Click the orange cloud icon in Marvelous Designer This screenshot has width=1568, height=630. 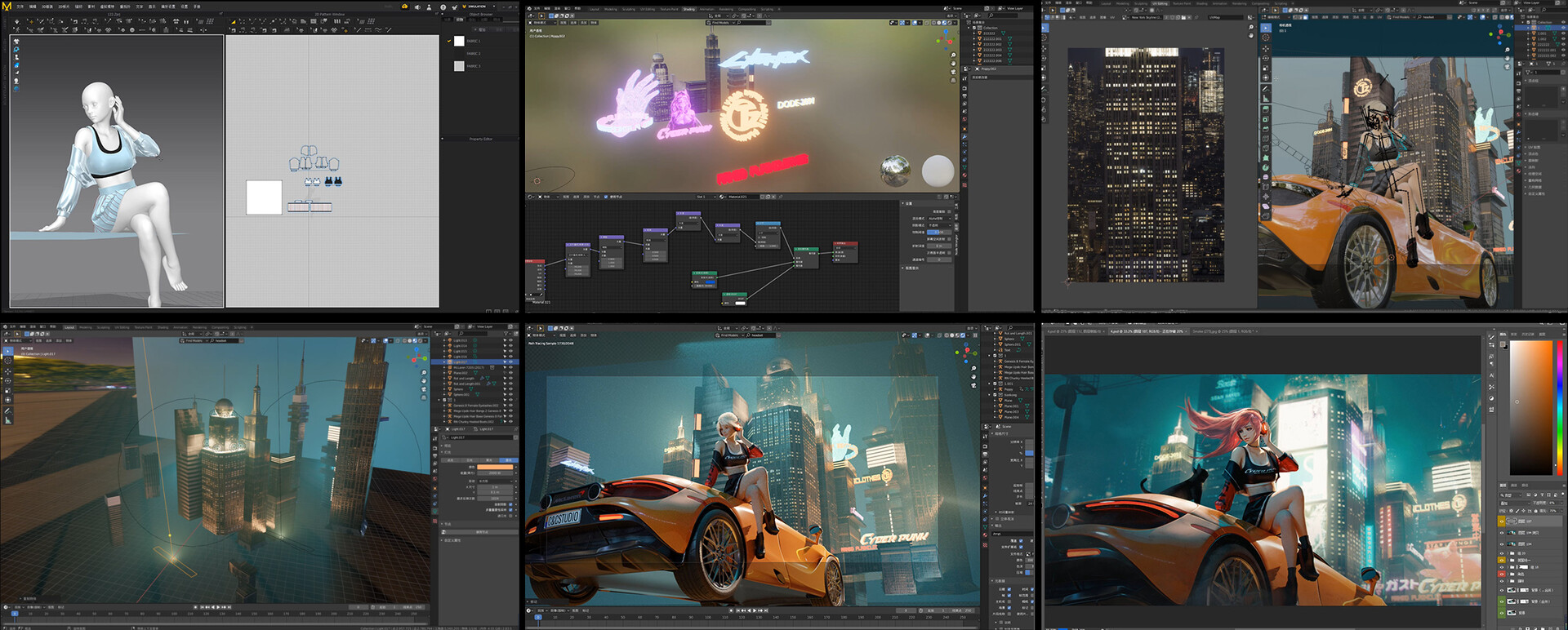coord(405,7)
